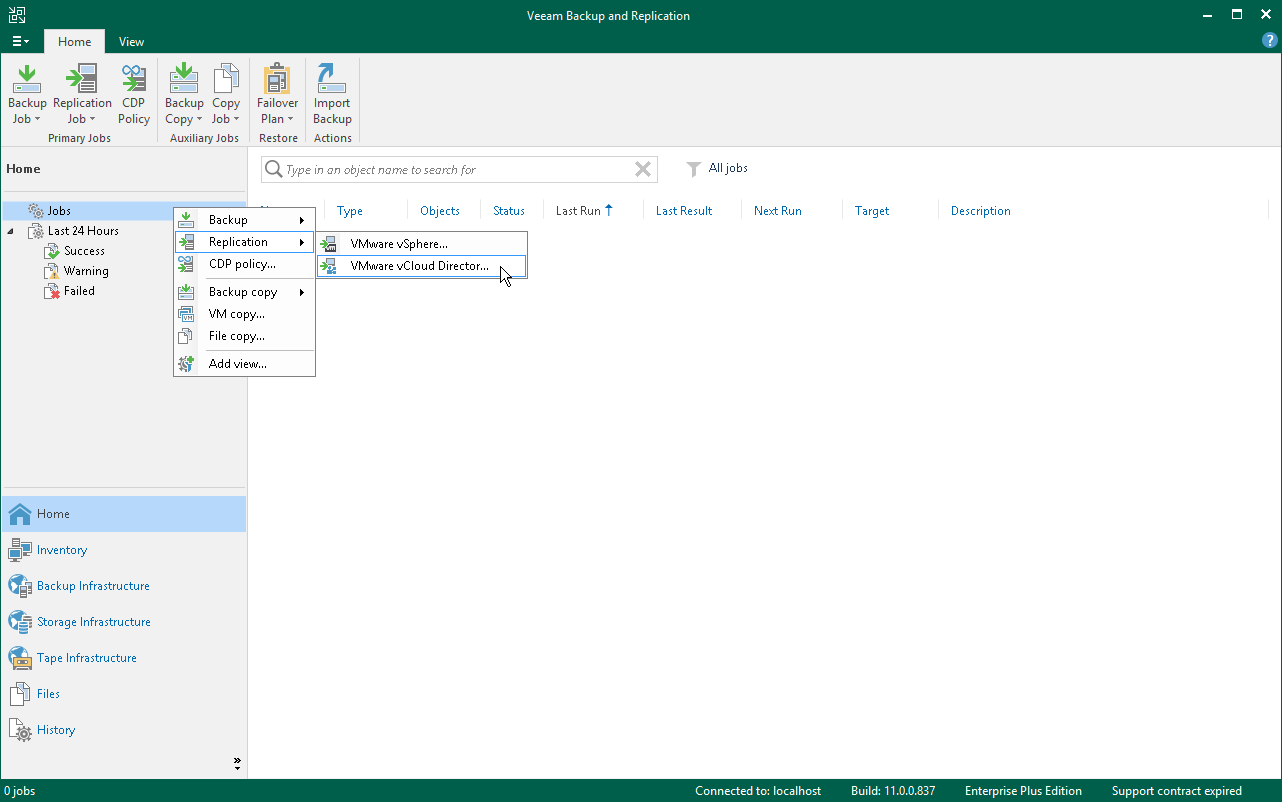
Task: Click the Veeam application logo icon
Action: (x=16, y=15)
